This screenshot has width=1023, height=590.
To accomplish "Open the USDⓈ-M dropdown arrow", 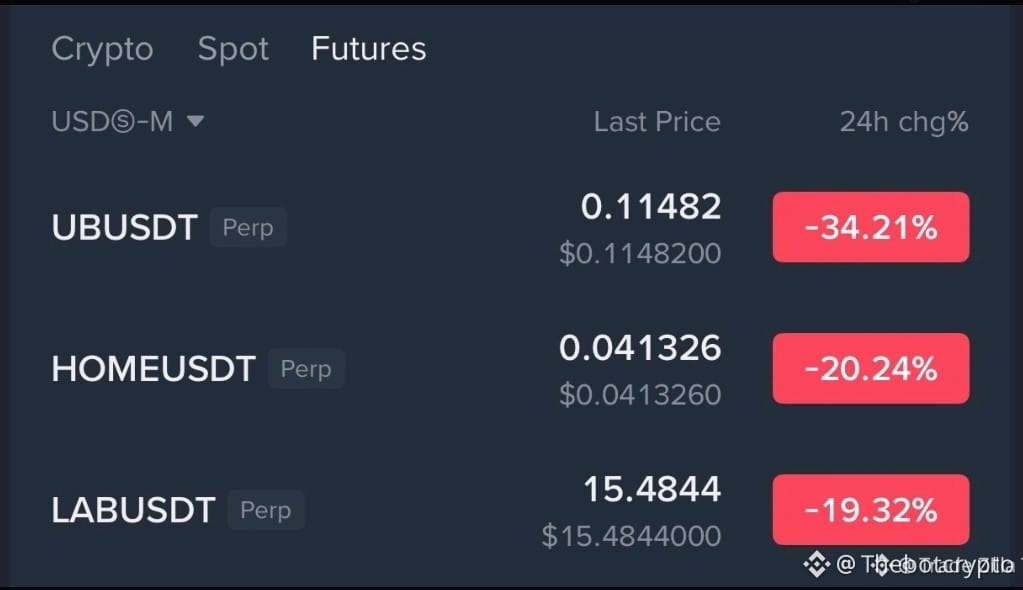I will coord(195,121).
